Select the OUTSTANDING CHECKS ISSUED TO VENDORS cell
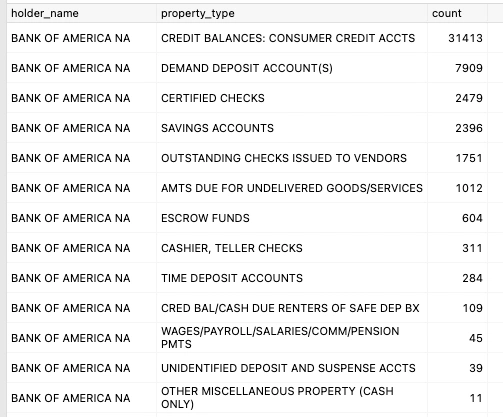The image size is (503, 417). [x=292, y=158]
